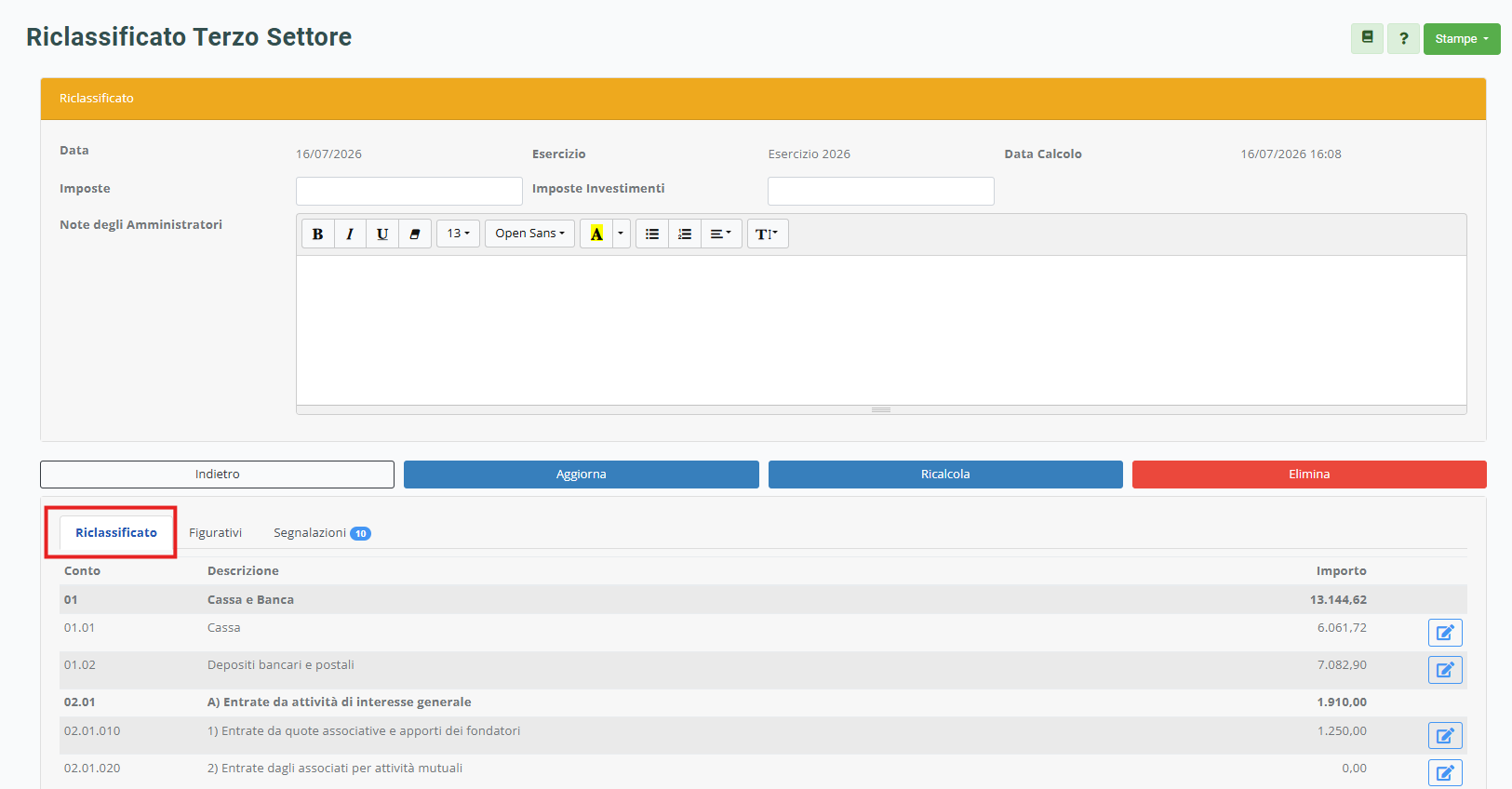Open the Open Sans font dropdown
Viewport: 1512px width, 789px height.
point(529,234)
